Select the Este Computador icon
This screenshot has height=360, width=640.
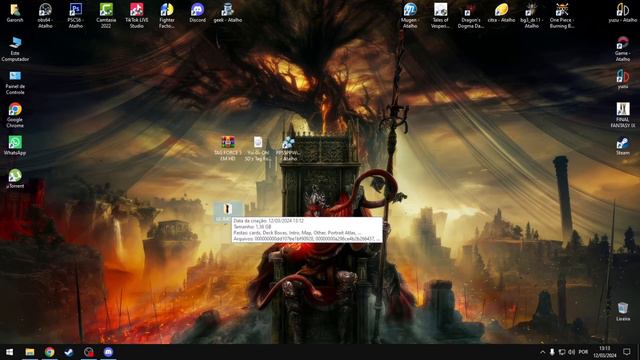click(x=15, y=49)
